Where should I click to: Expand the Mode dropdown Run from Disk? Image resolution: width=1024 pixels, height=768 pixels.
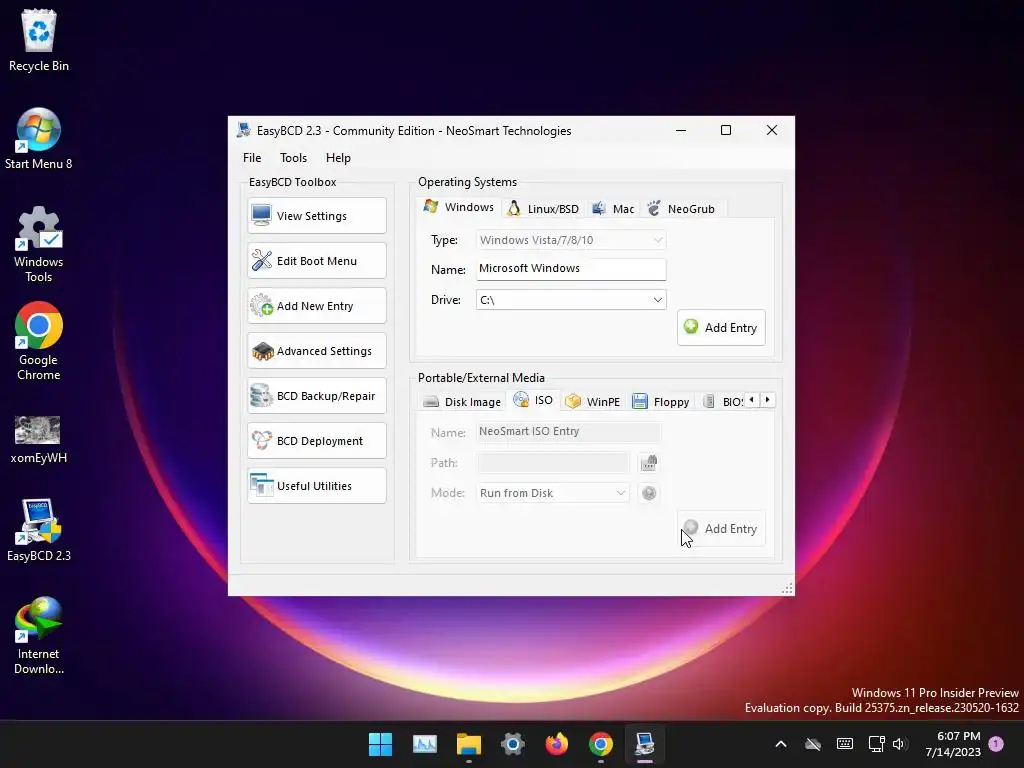[552, 493]
